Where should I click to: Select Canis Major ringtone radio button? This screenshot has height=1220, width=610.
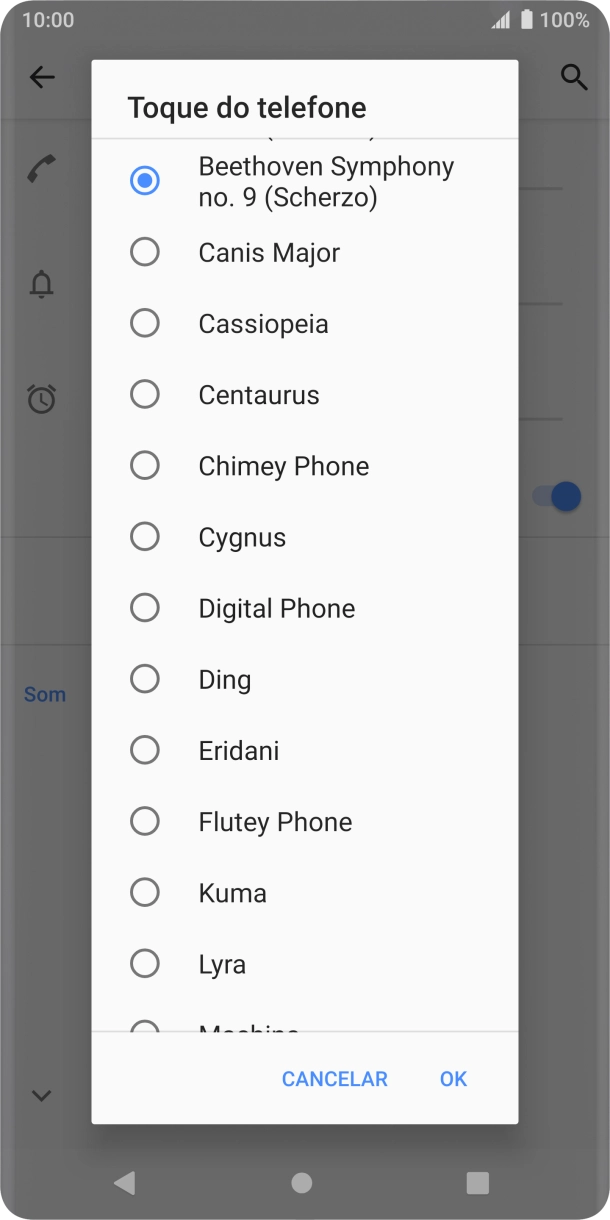coord(145,252)
